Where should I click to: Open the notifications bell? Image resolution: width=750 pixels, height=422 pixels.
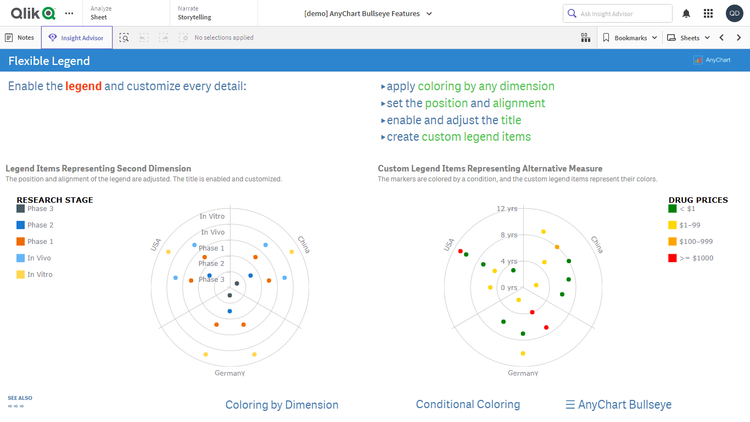(686, 13)
